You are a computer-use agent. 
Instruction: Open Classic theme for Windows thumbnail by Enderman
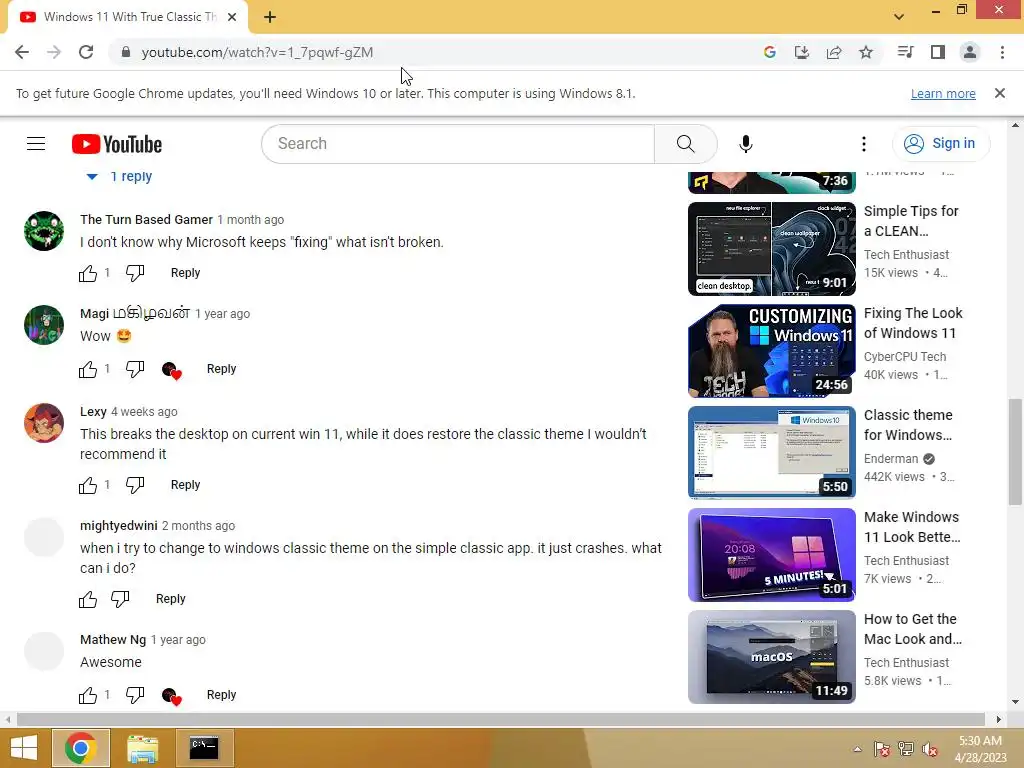(771, 453)
